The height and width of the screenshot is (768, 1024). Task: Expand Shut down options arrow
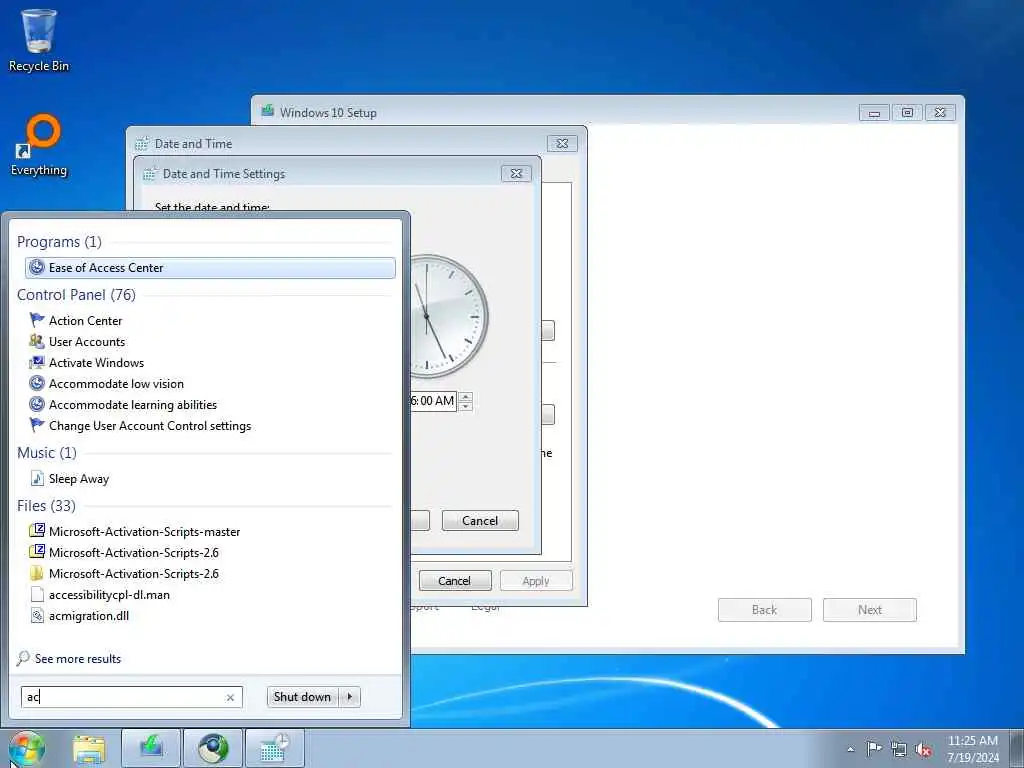click(350, 697)
